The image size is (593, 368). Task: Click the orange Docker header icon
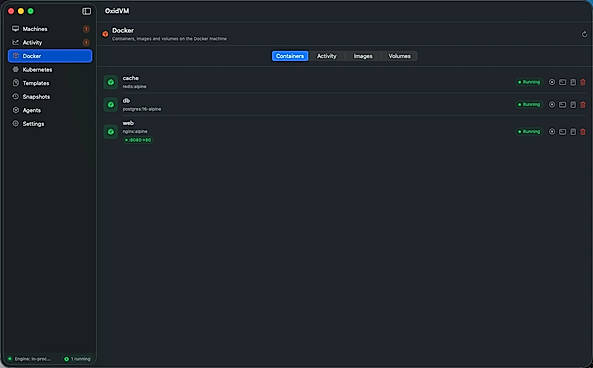pos(106,34)
